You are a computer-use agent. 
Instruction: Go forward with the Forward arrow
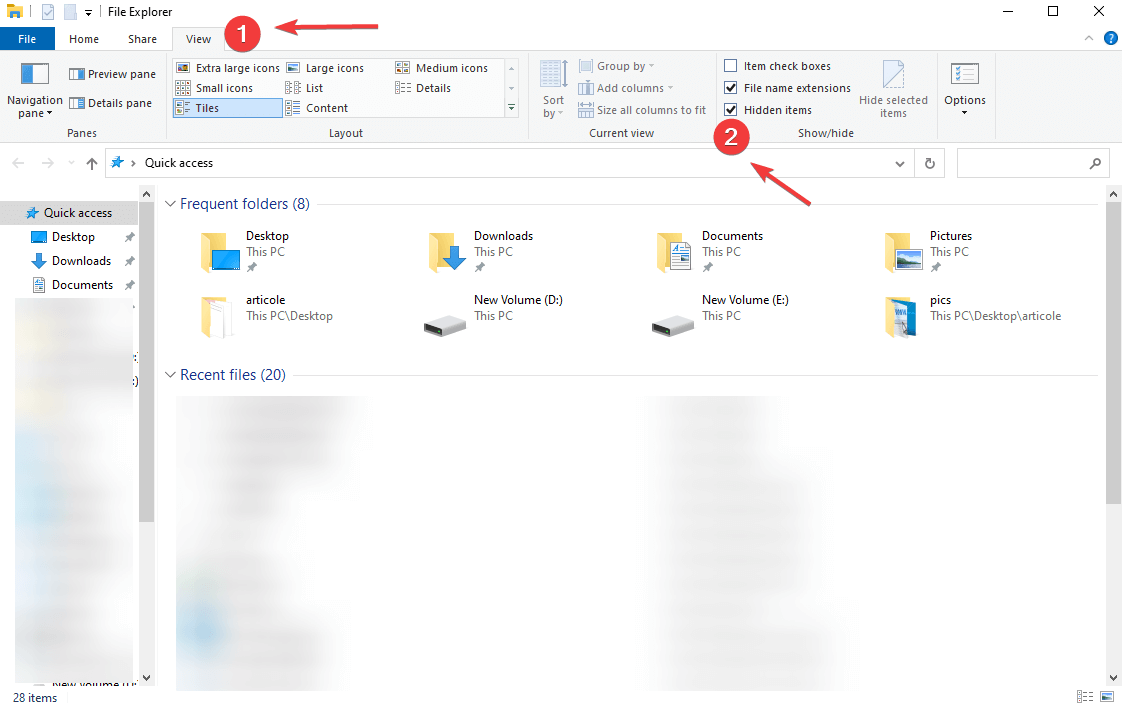click(x=47, y=163)
